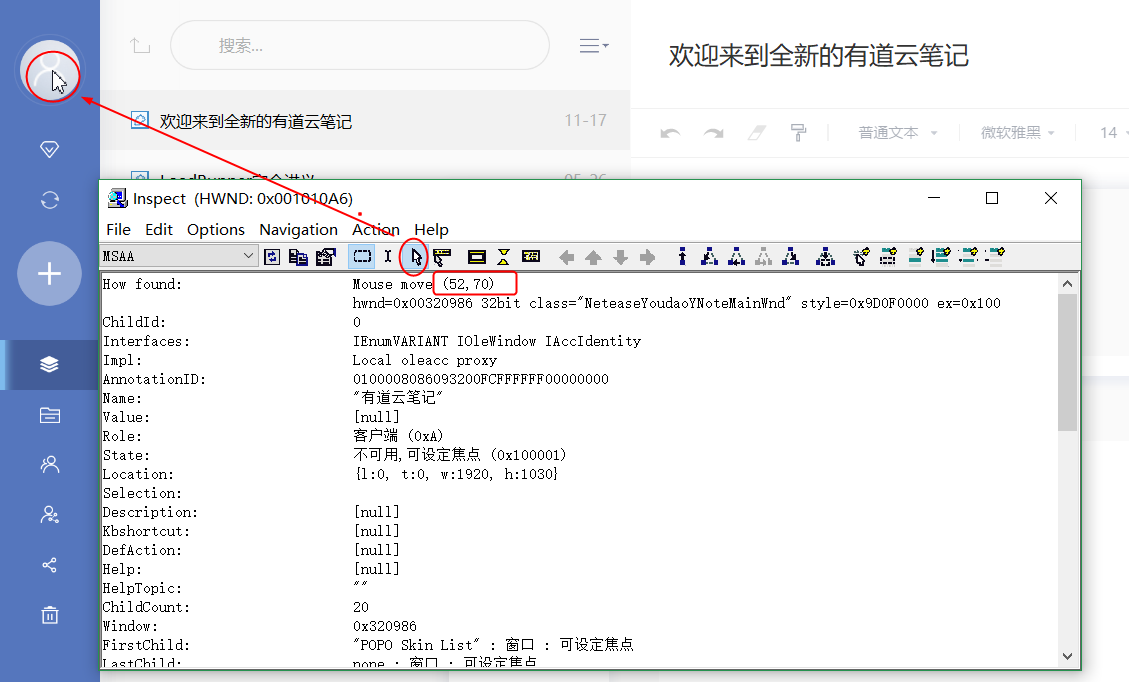Click the go-up-level arrow beside search box
This screenshot has height=682, width=1129.
[140, 45]
